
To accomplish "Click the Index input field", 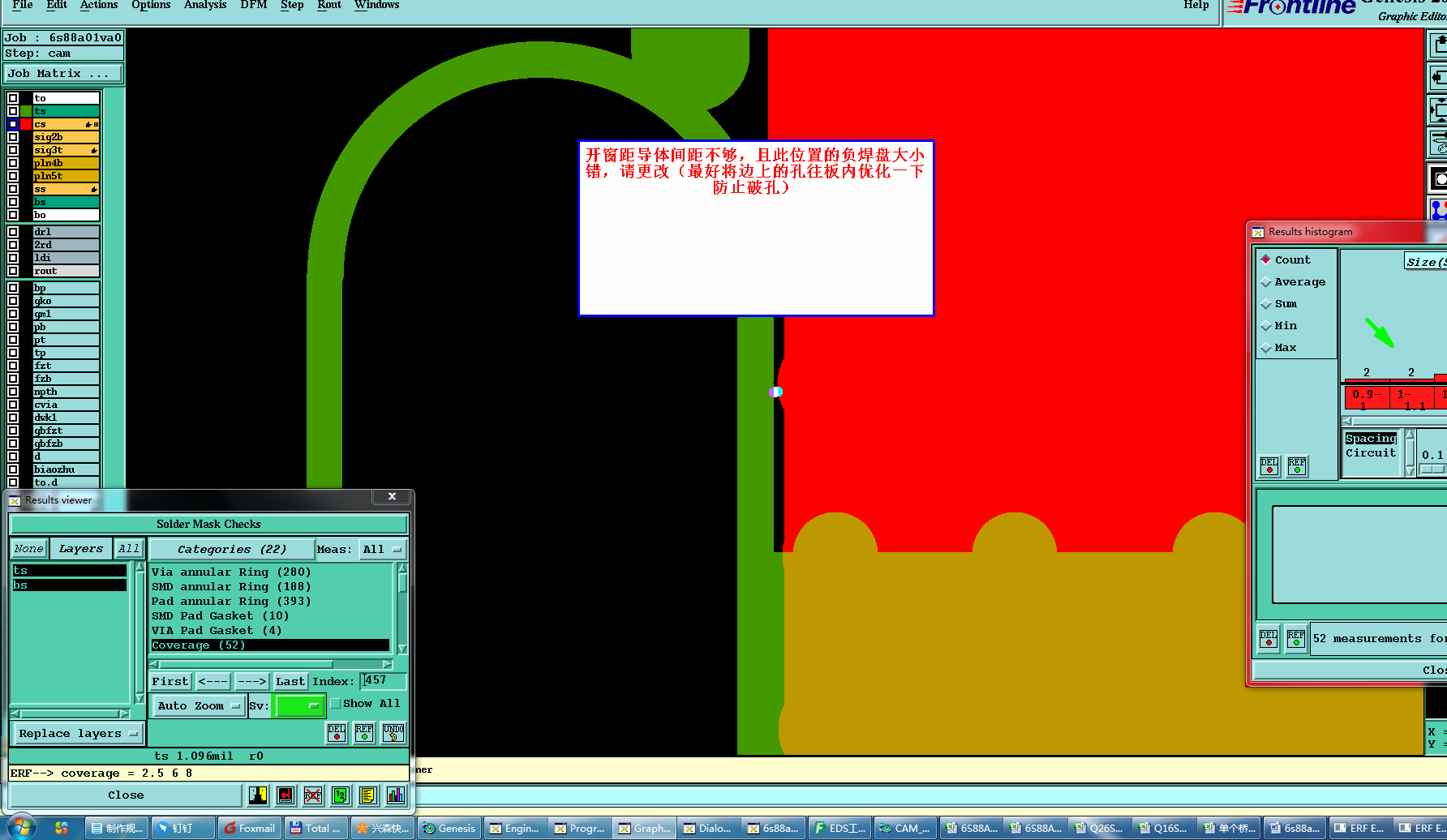I will (383, 681).
